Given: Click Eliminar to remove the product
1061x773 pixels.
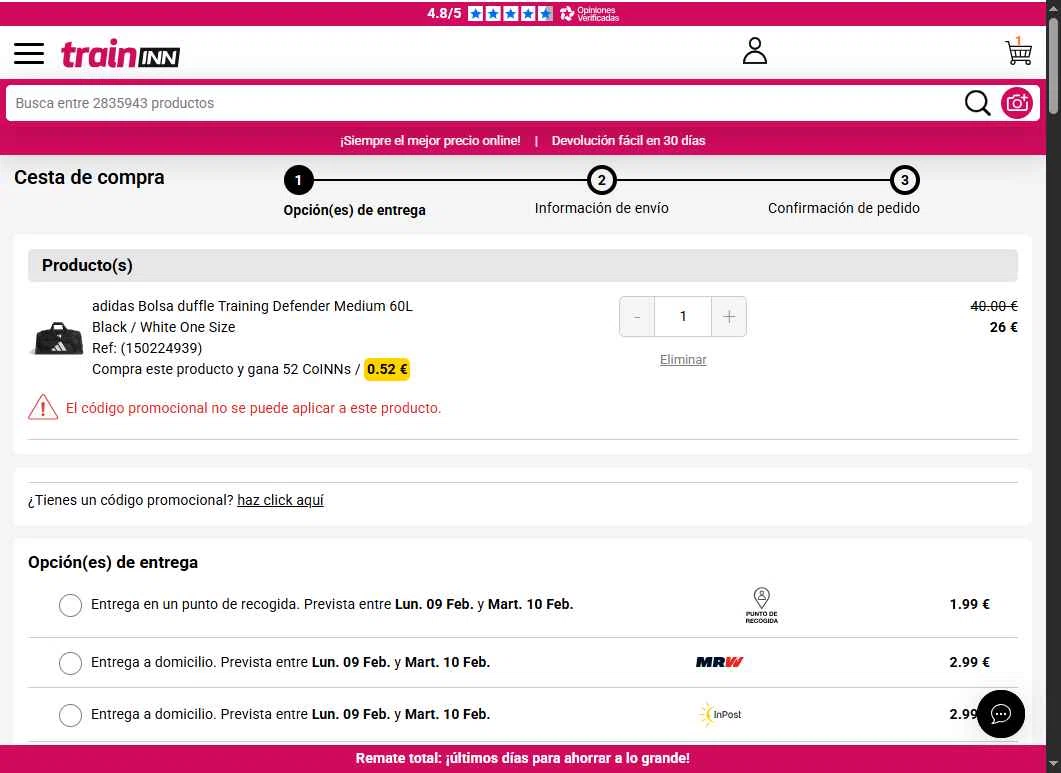Looking at the screenshot, I should (x=683, y=359).
